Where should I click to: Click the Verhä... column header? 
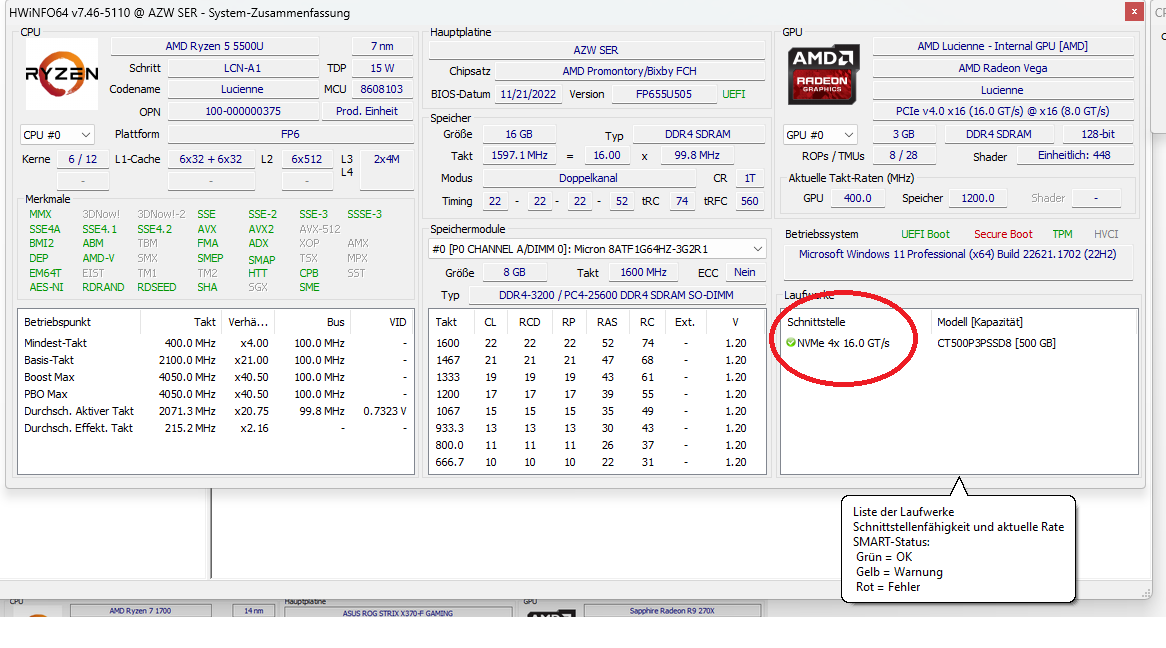click(x=248, y=322)
